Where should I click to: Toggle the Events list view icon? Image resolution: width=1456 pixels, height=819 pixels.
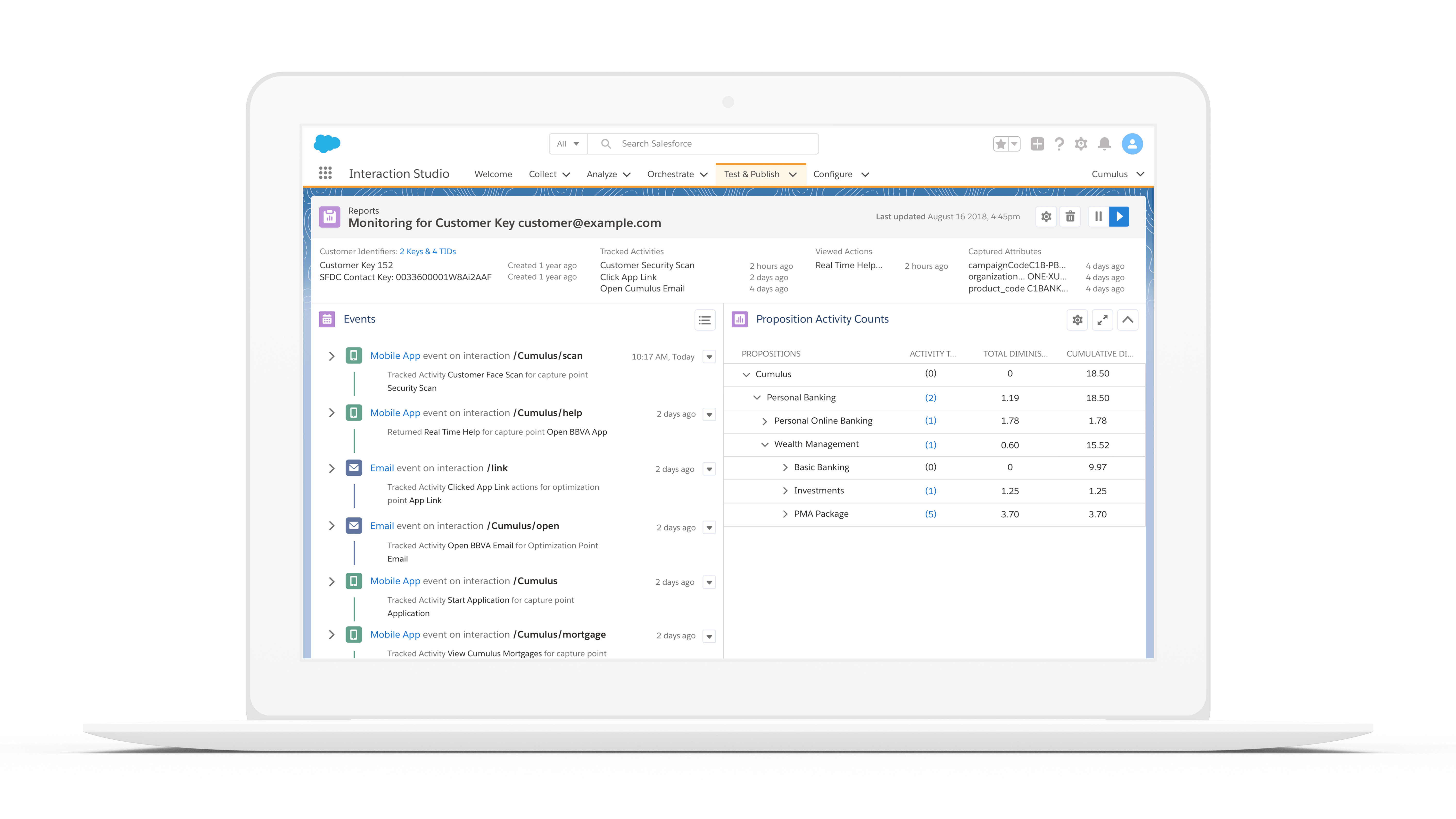[x=705, y=321]
